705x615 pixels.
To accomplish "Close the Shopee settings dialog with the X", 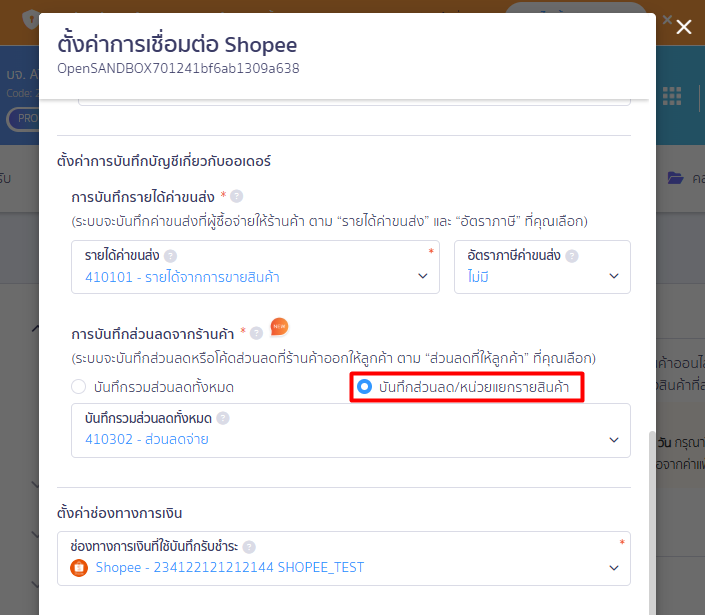I will pos(684,27).
